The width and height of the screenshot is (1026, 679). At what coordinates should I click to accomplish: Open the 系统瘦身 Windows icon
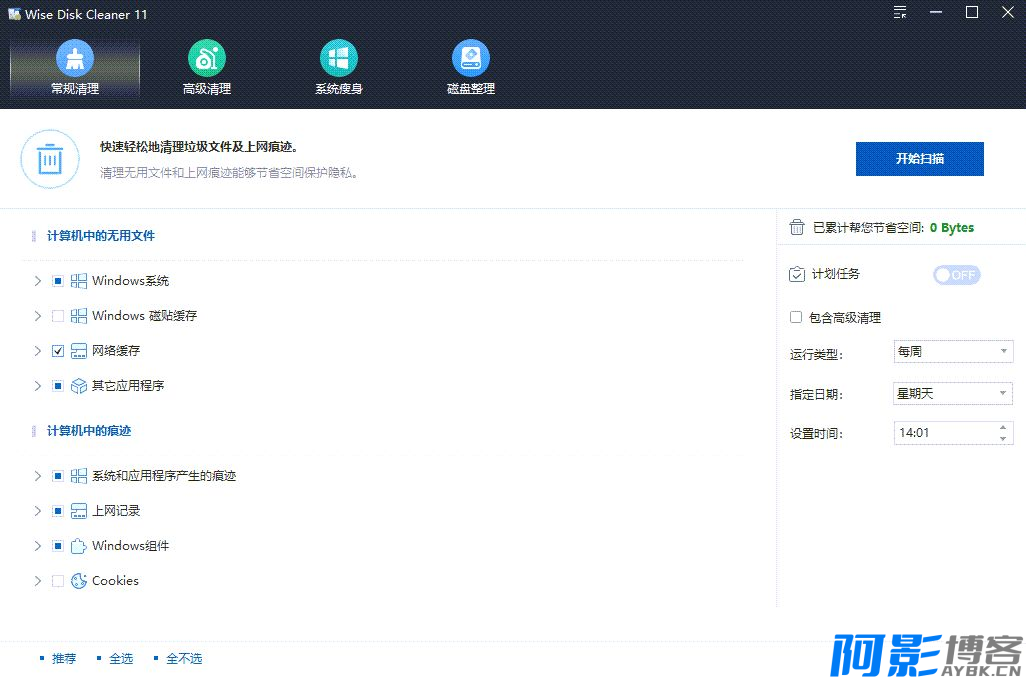[338, 58]
